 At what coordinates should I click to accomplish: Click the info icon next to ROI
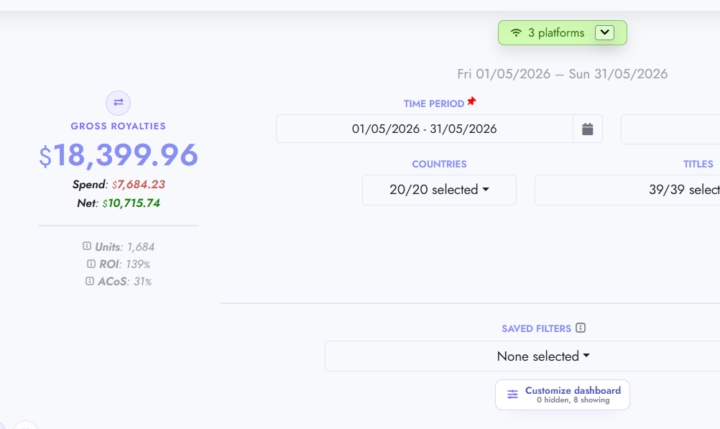(x=91, y=264)
